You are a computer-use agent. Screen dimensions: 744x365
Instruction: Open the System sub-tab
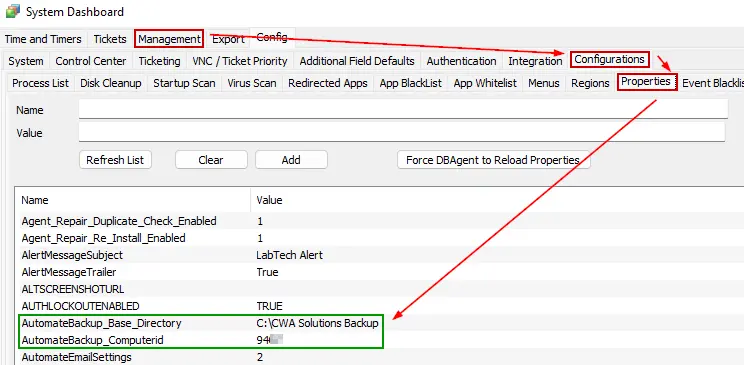[26, 61]
